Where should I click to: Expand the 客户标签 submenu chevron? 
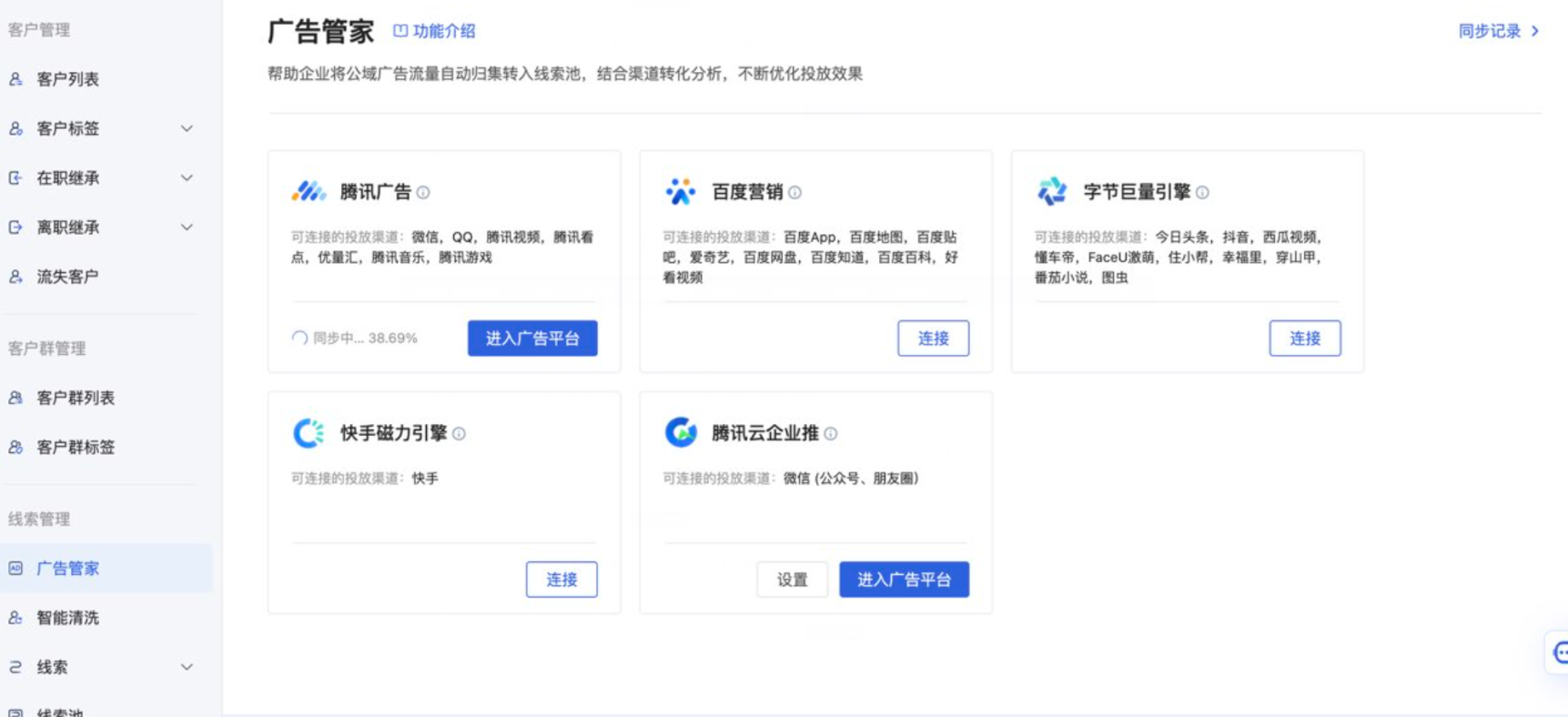(187, 129)
